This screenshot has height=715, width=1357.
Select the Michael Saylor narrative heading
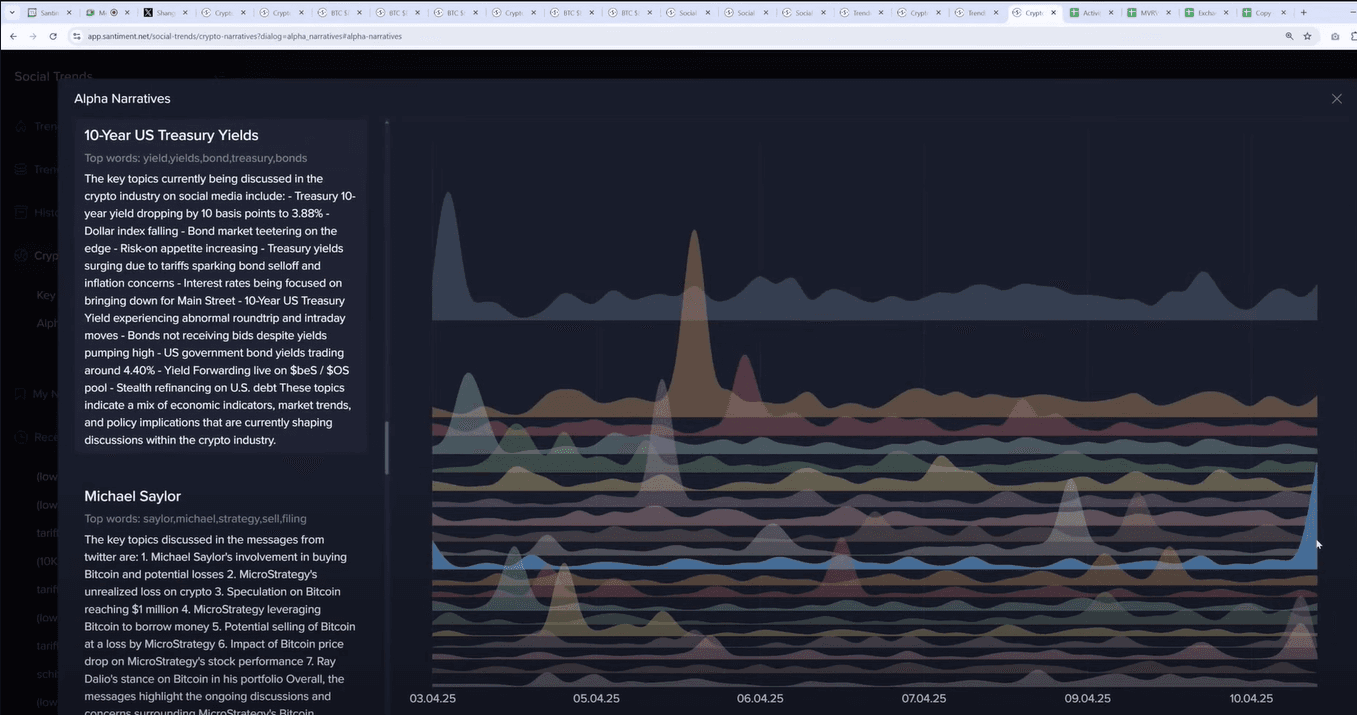132,496
